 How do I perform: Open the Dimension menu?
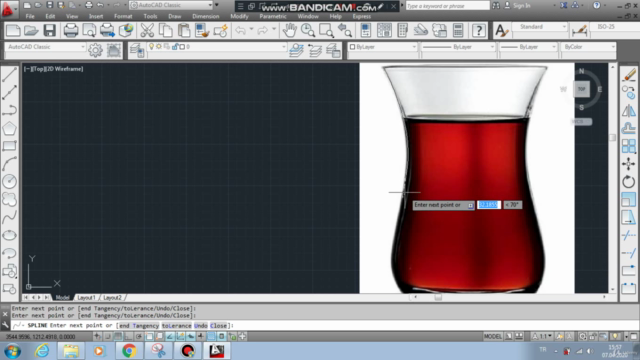coord(206,16)
